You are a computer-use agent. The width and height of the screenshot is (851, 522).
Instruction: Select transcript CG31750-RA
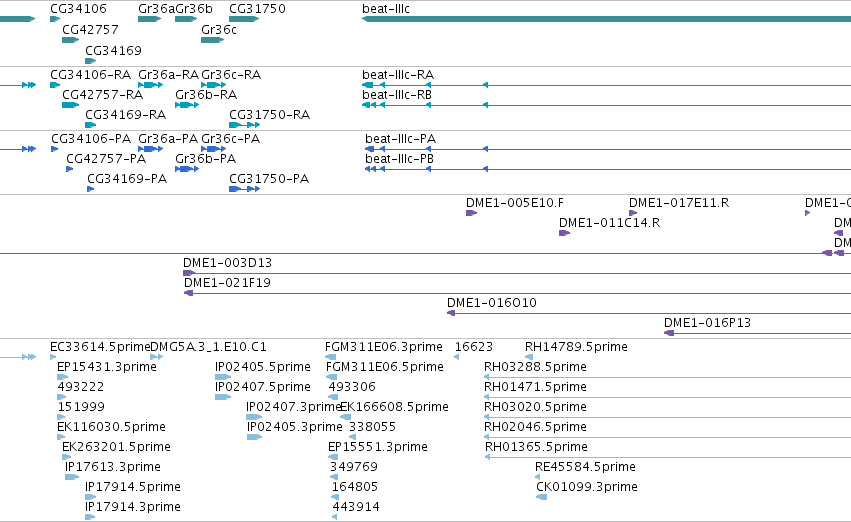[244, 125]
